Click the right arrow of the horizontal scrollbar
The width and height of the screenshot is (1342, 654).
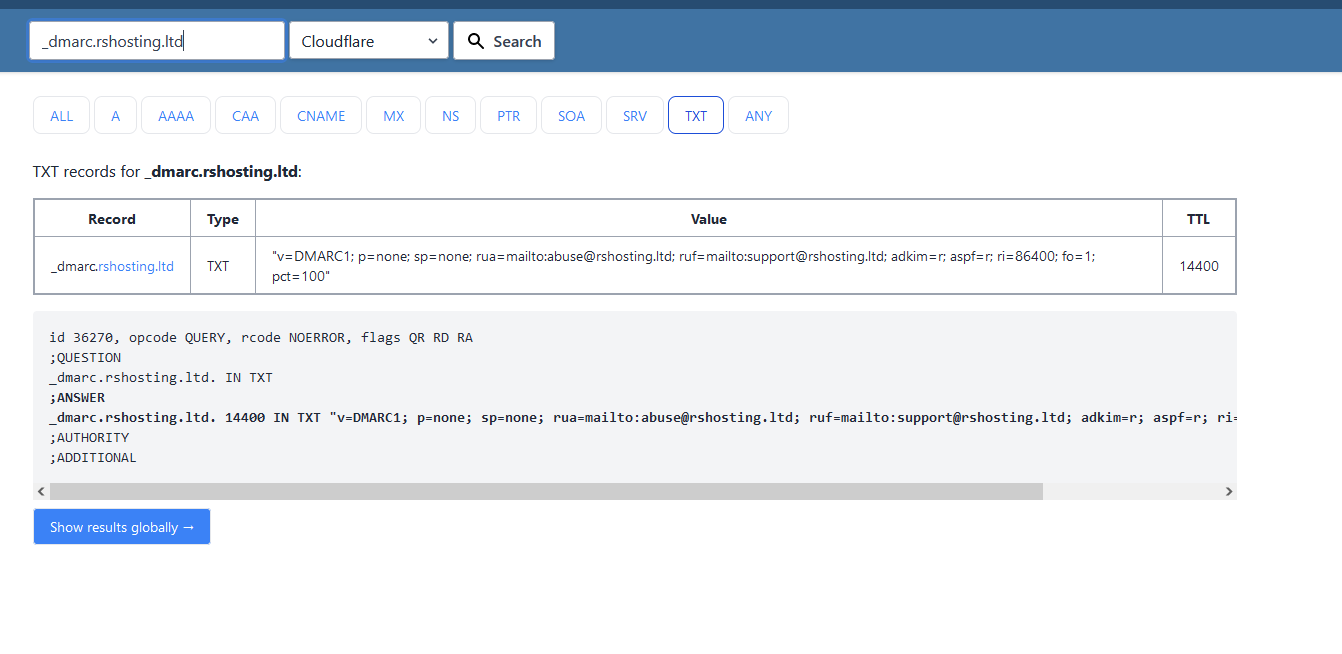click(x=1229, y=491)
